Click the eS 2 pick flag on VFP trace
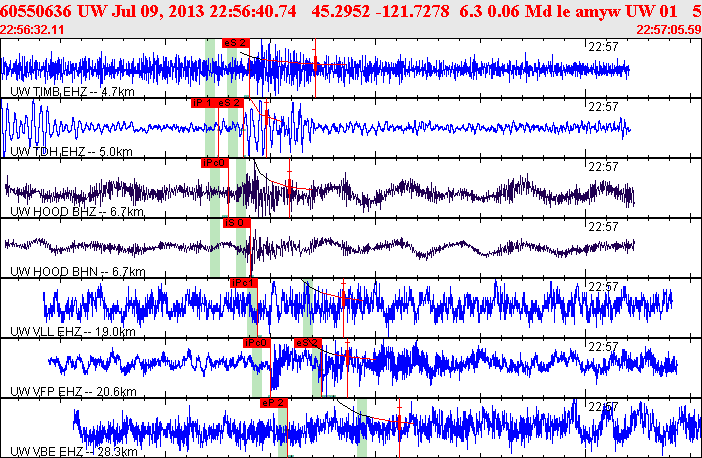Viewport: 702px width, 458px height. tap(308, 343)
